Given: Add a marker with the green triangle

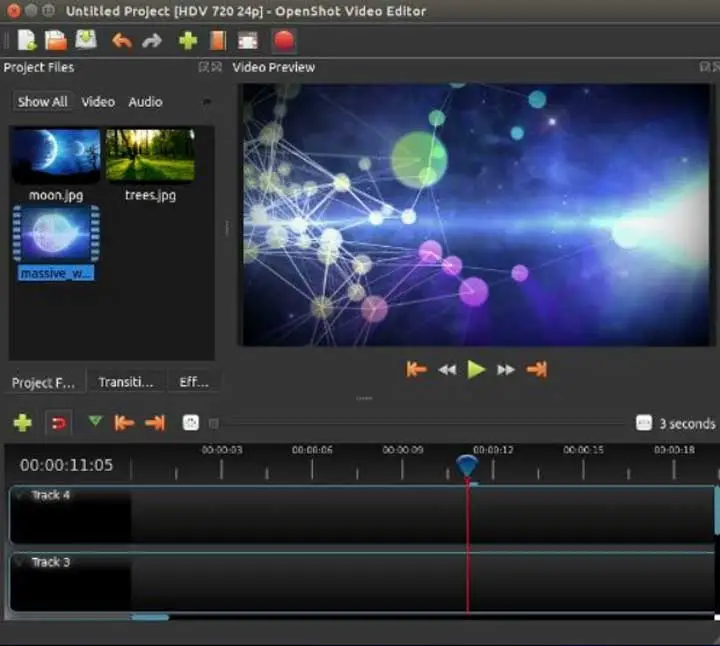Looking at the screenshot, I should point(95,422).
